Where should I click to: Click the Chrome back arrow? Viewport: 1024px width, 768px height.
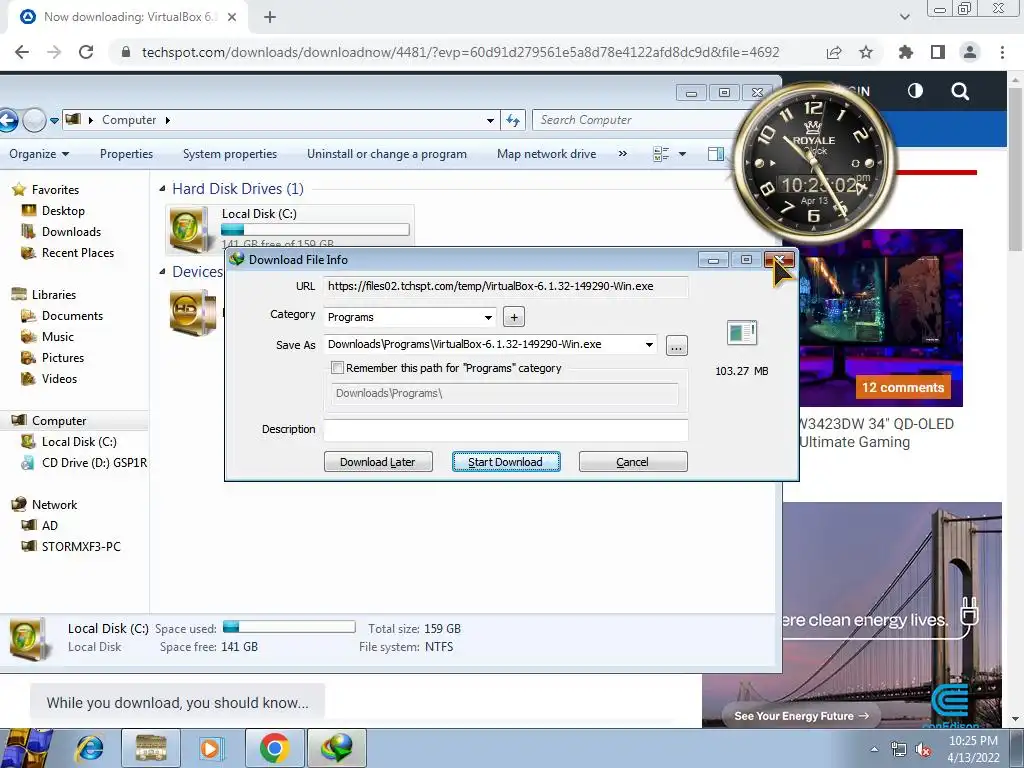(x=22, y=52)
